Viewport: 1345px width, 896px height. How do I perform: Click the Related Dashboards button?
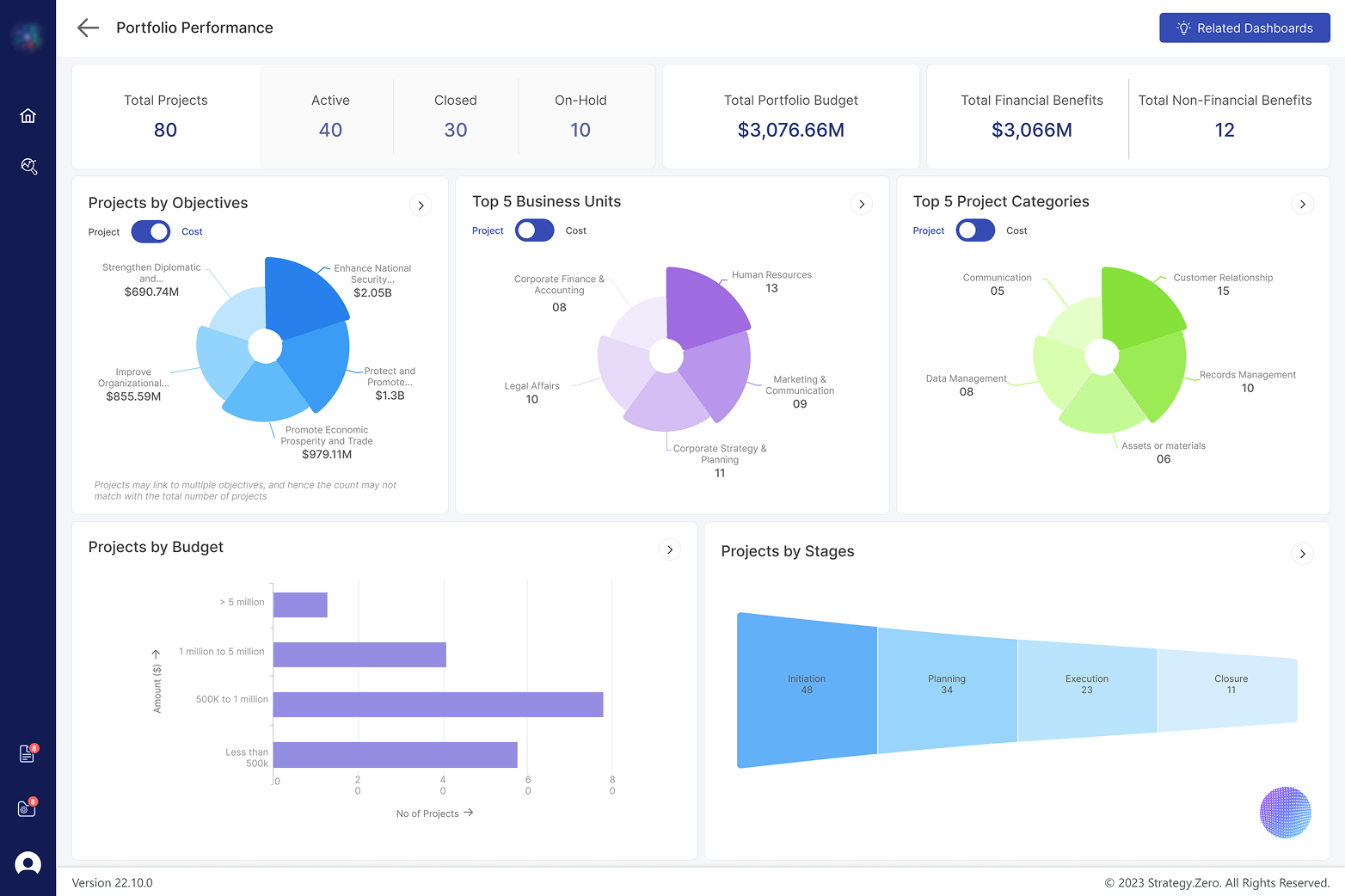tap(1244, 28)
